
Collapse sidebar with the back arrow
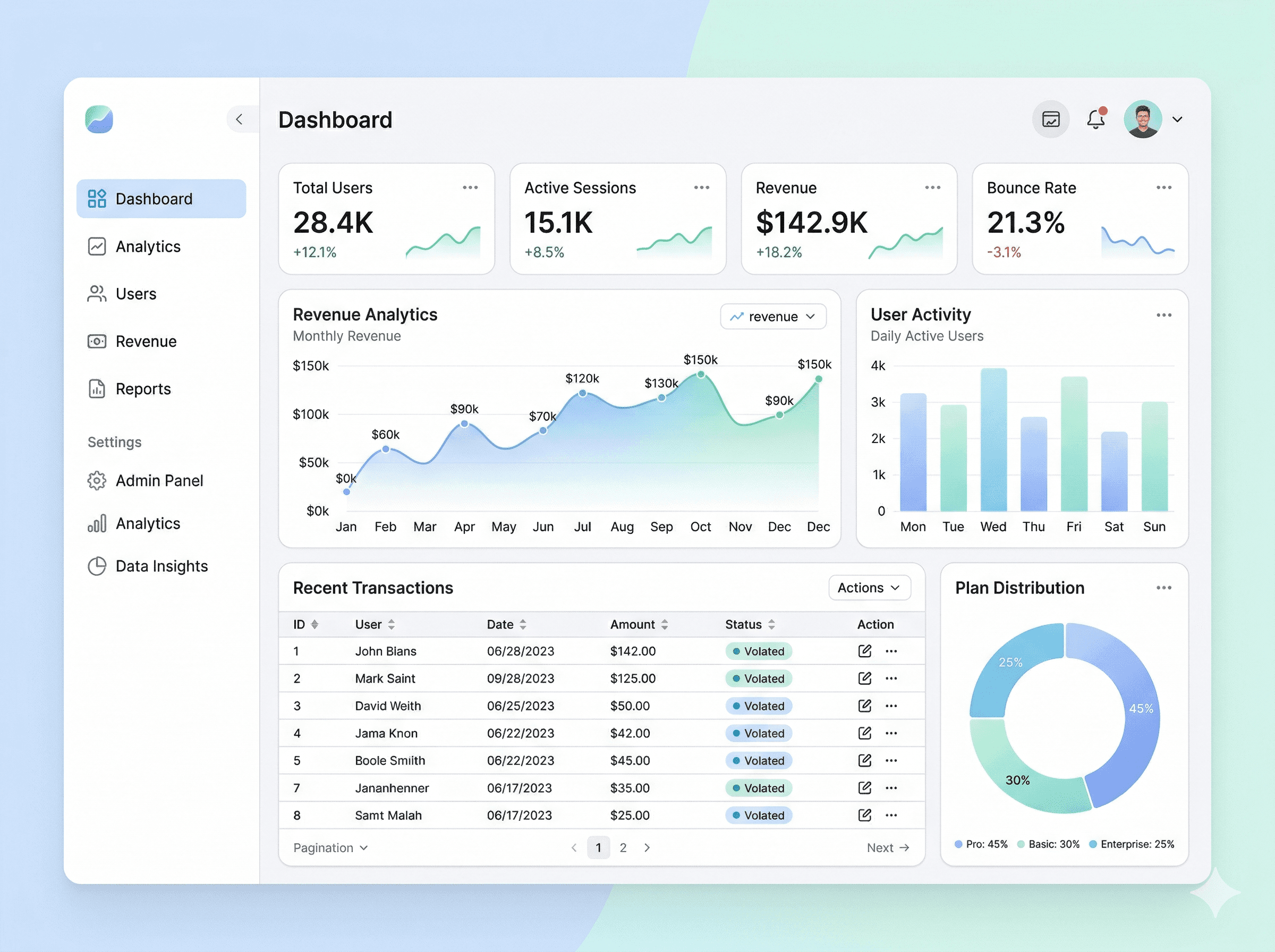[239, 120]
